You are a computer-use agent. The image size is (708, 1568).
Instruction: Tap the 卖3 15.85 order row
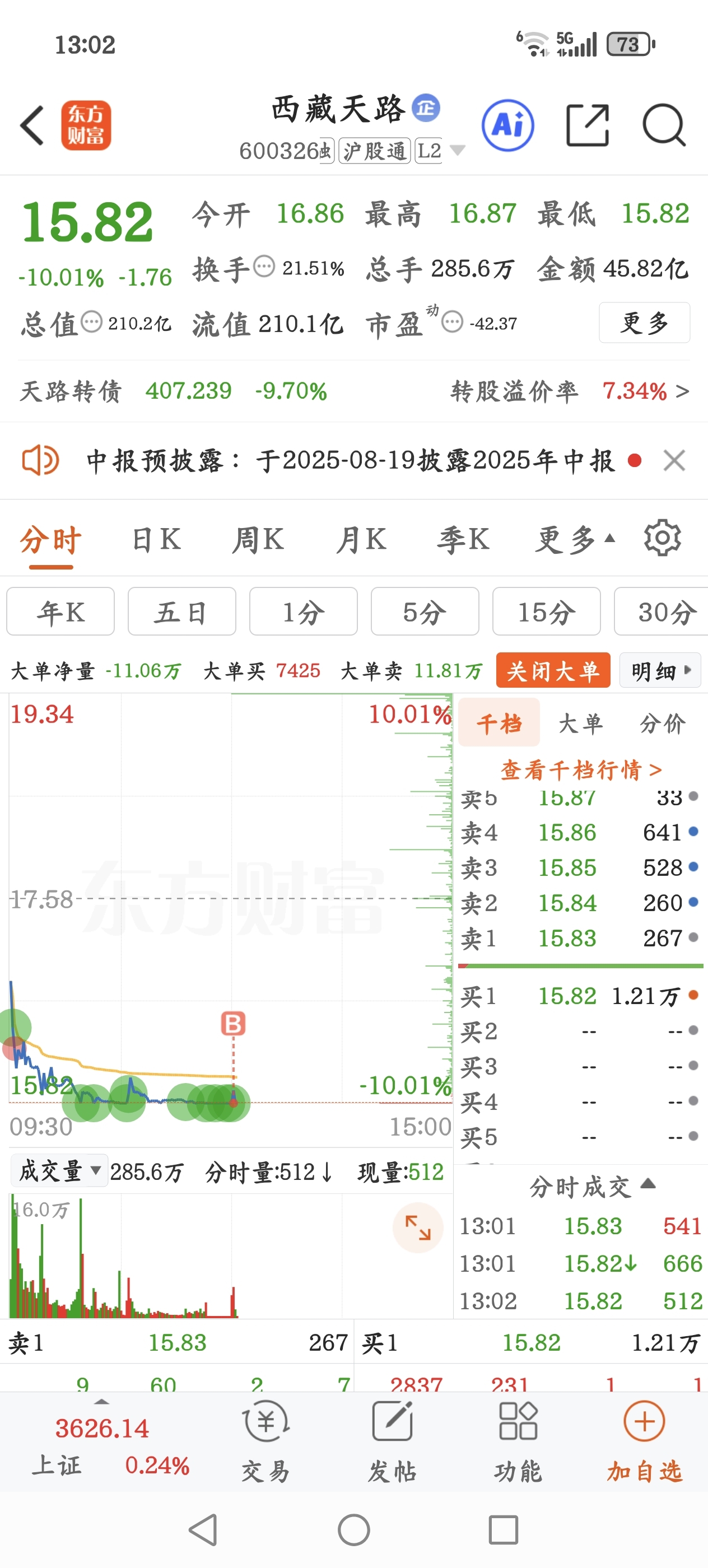pyautogui.click(x=580, y=867)
